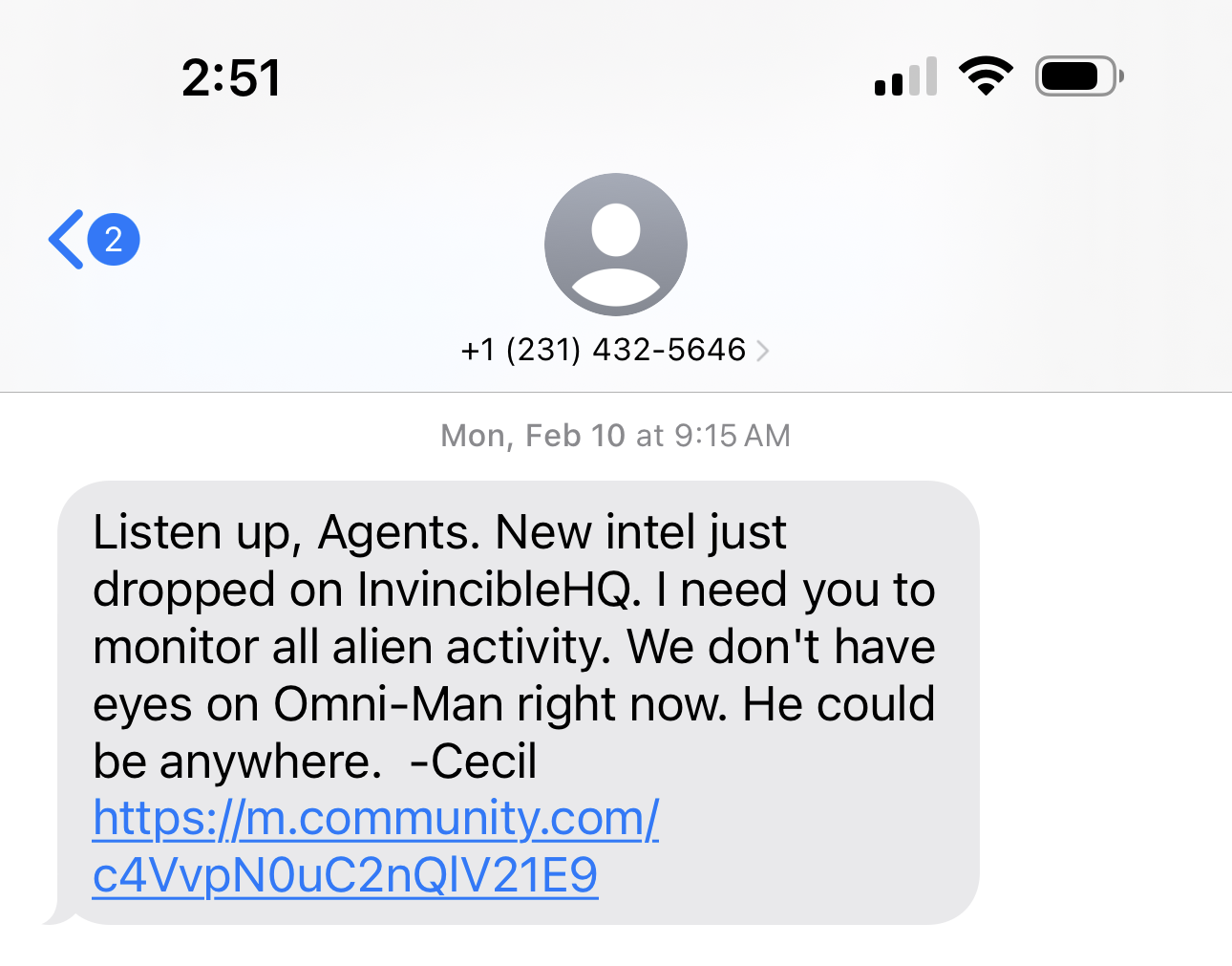1232x966 pixels.
Task: Tap the 9:15 AM time label
Action: tap(733, 436)
